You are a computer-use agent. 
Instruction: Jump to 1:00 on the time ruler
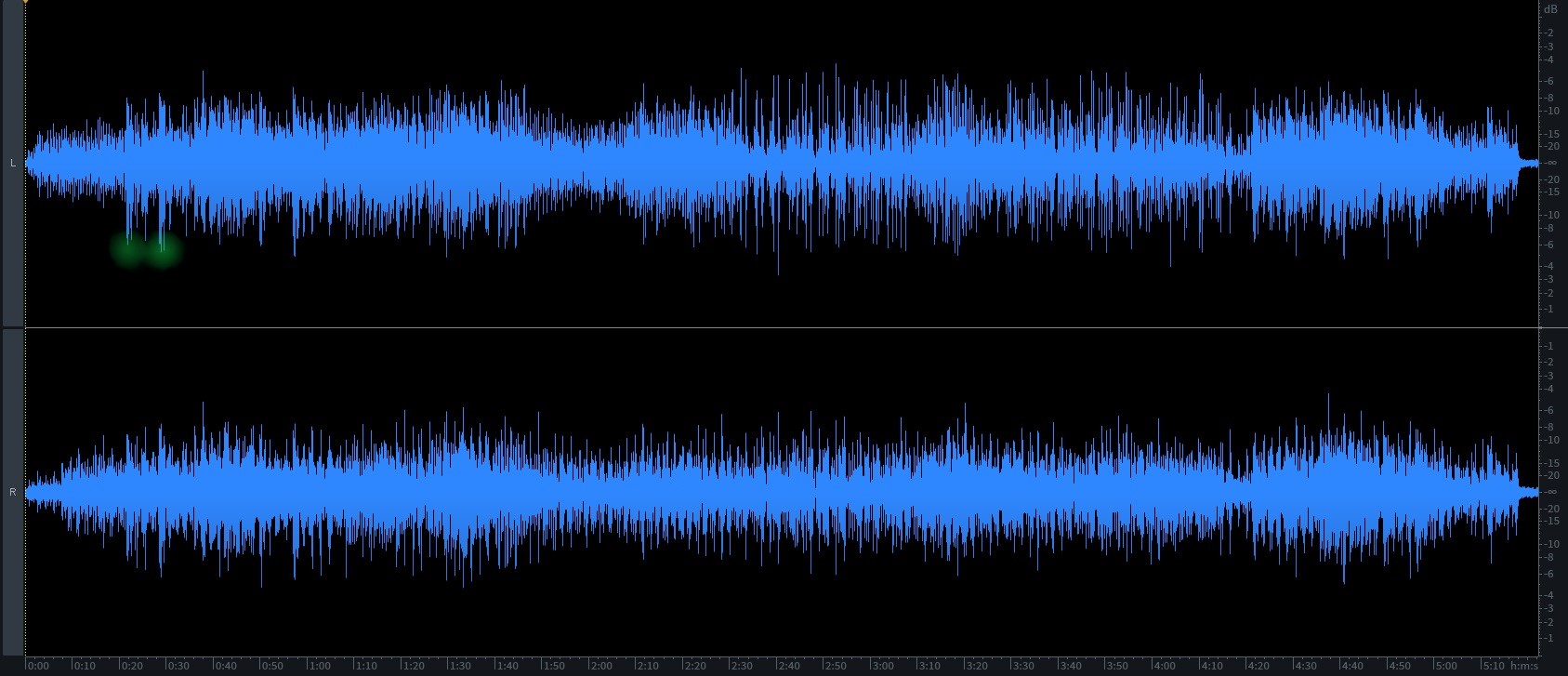(x=319, y=666)
